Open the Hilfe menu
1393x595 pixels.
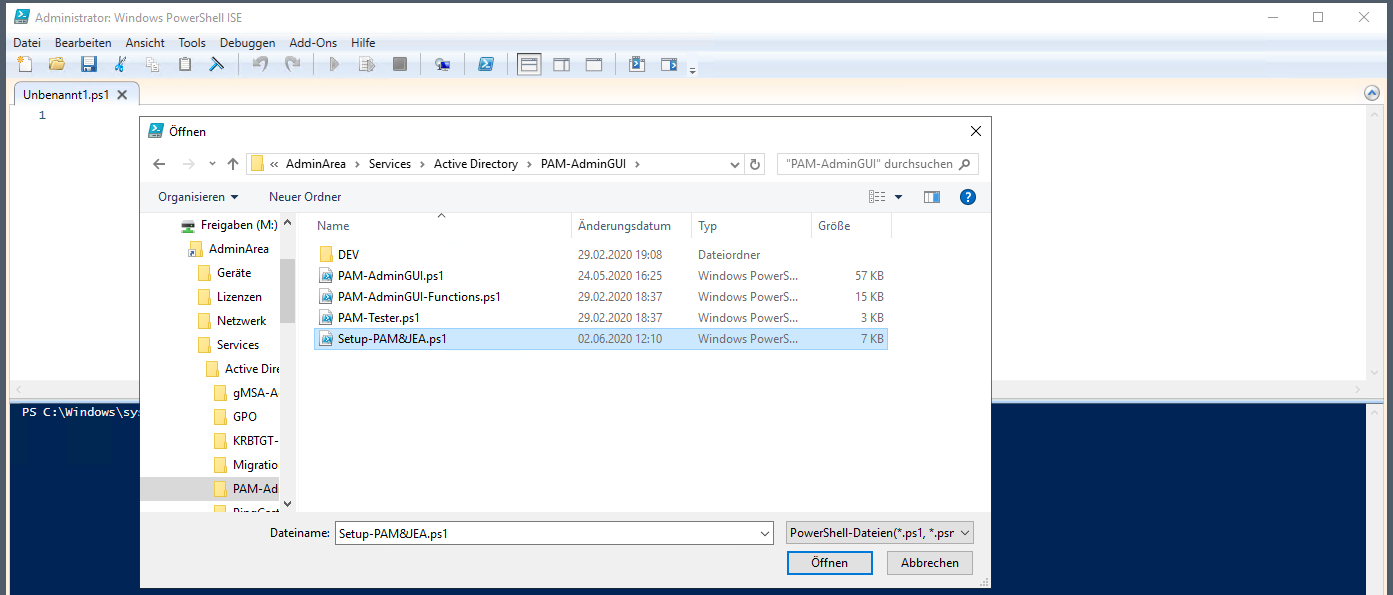tap(363, 43)
